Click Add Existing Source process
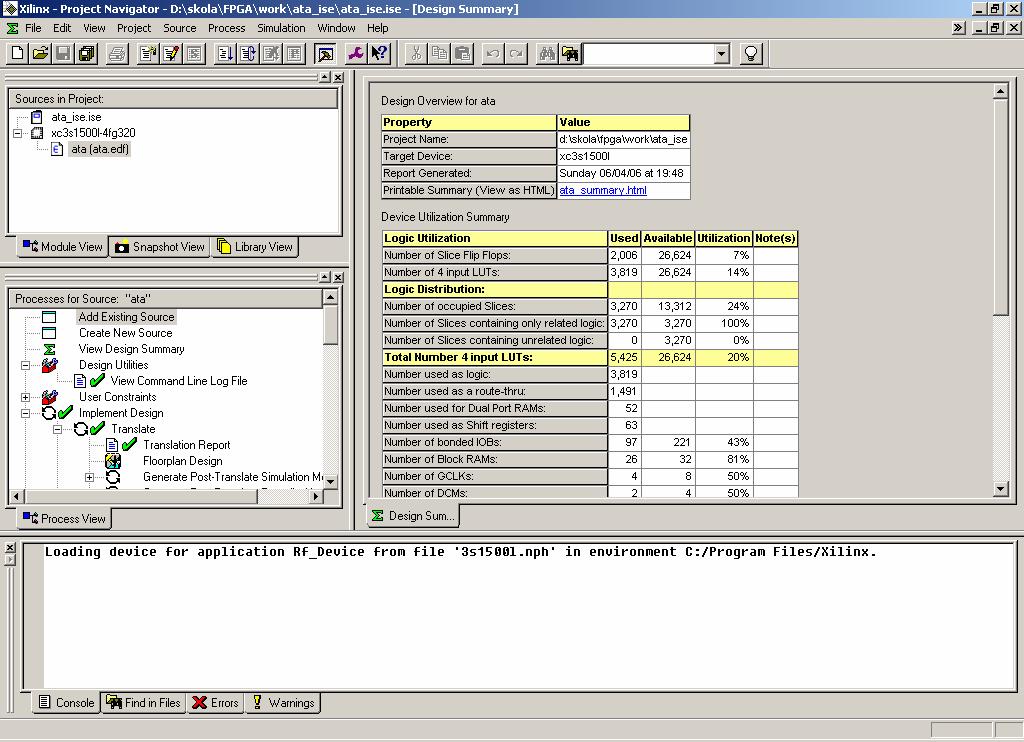Viewport: 1024px width, 742px height. pyautogui.click(x=126, y=317)
